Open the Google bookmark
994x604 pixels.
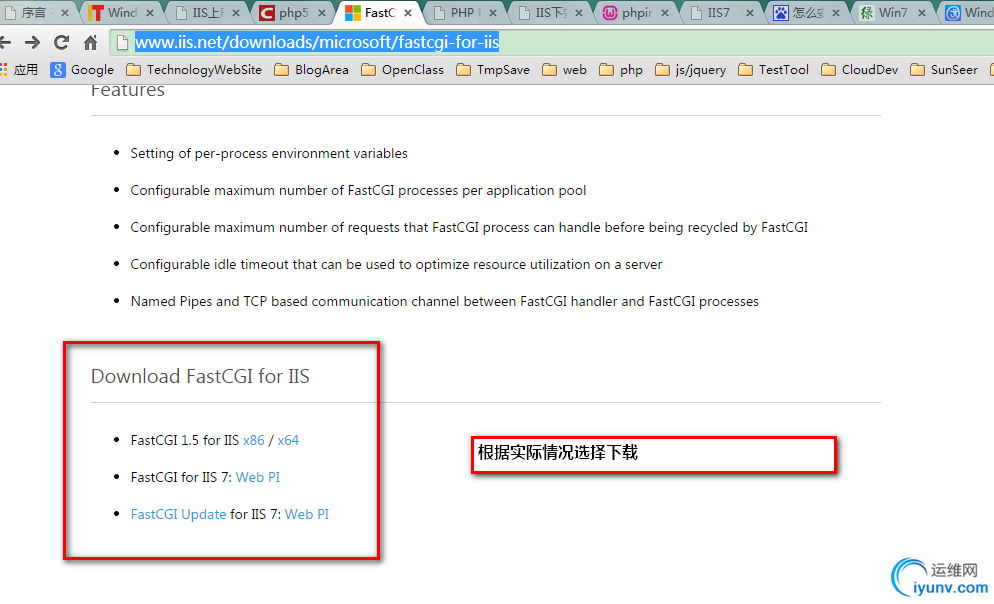coord(82,70)
